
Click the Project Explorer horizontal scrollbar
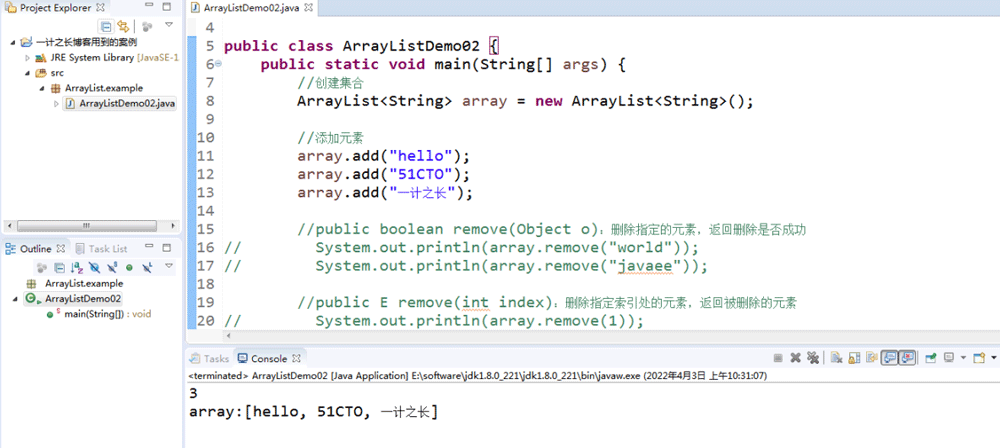(x=85, y=226)
